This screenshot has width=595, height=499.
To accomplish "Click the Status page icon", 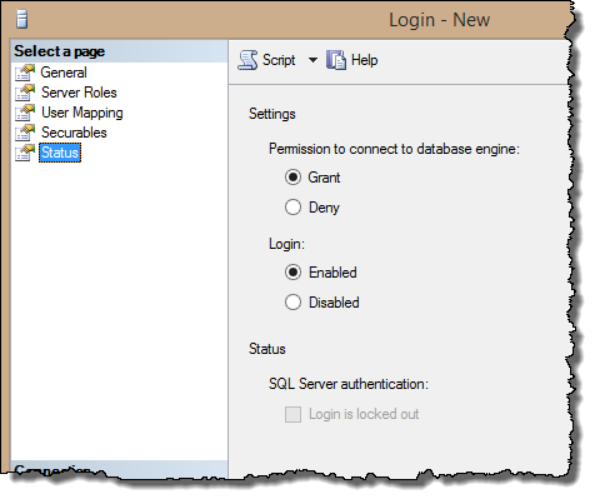I will click(25, 153).
